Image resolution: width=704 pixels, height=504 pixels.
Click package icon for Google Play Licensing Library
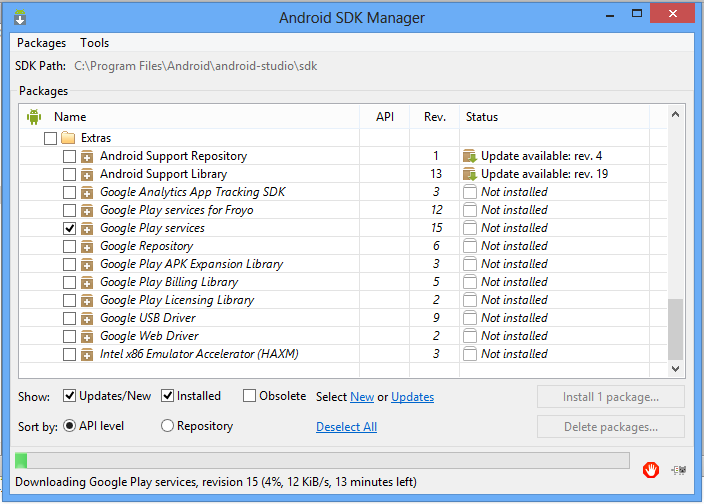pyautogui.click(x=87, y=300)
